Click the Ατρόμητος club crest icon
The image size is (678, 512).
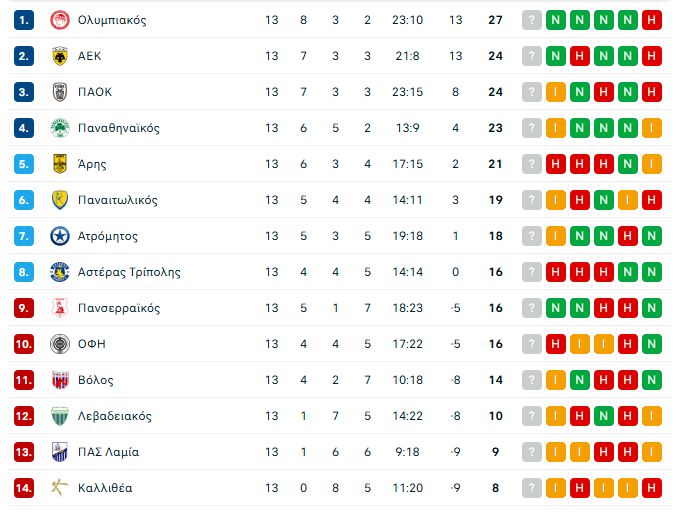point(59,236)
